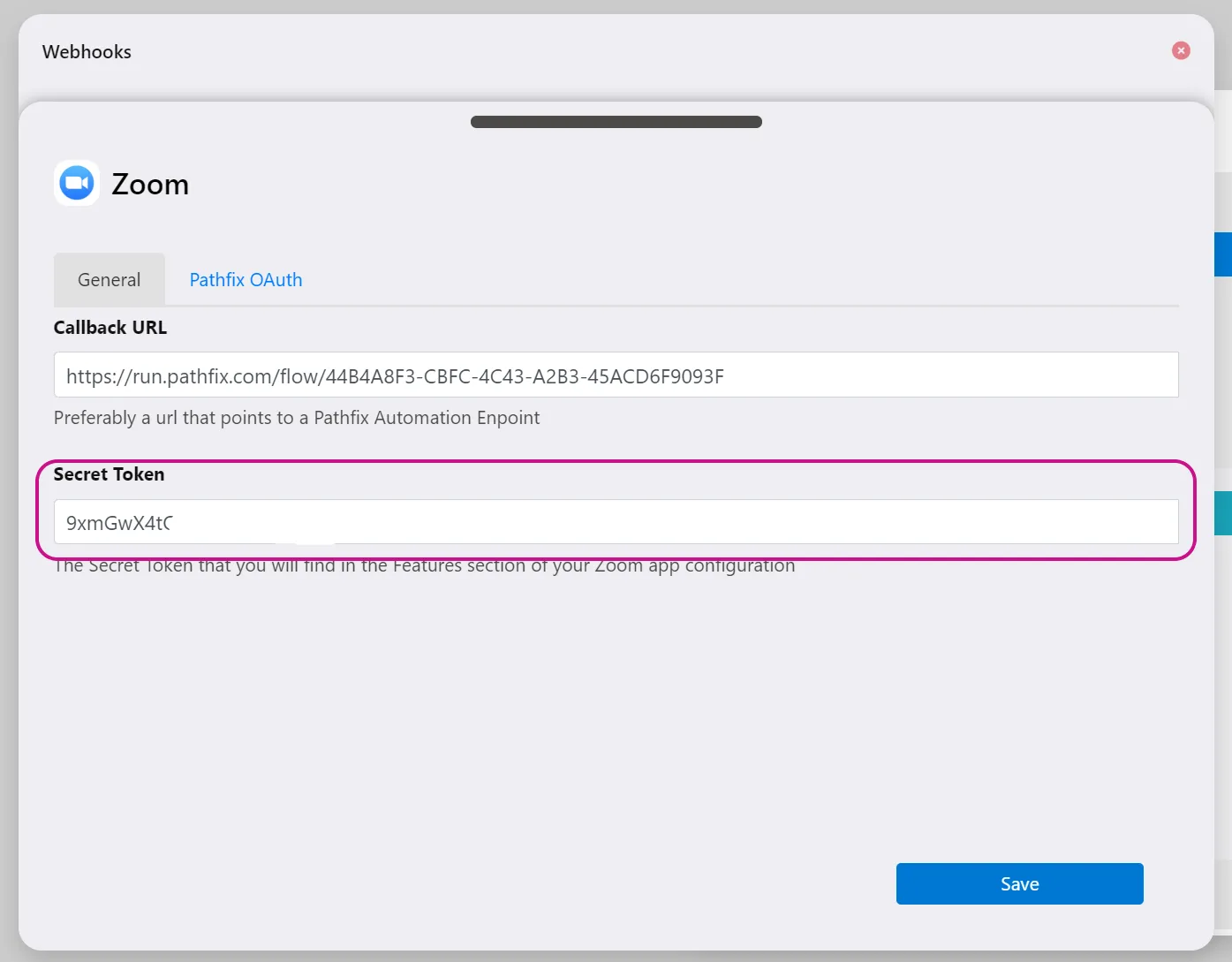The height and width of the screenshot is (962, 1232).
Task: Click the Secret Token help description text
Action: click(x=425, y=566)
